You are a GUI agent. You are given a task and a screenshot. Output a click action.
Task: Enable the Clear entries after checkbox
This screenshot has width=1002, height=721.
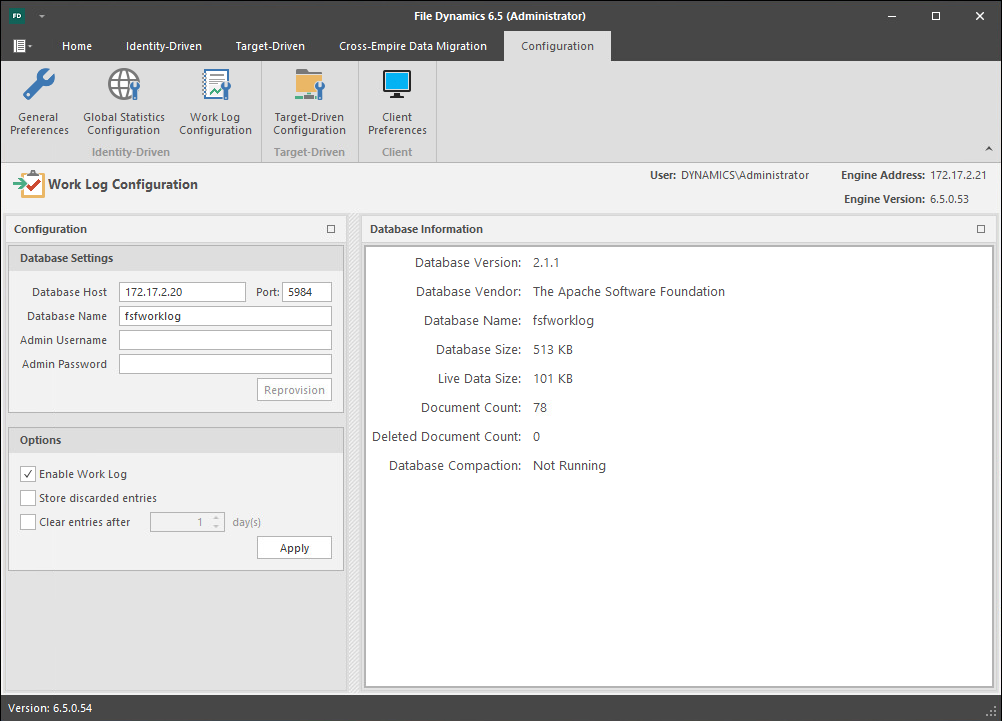click(28, 522)
